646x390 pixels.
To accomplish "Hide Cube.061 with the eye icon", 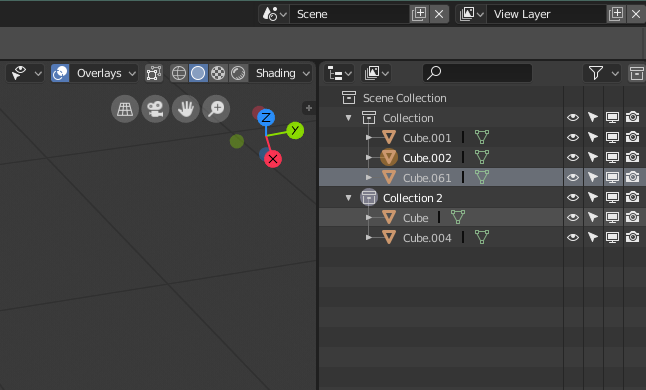I will 573,177.
